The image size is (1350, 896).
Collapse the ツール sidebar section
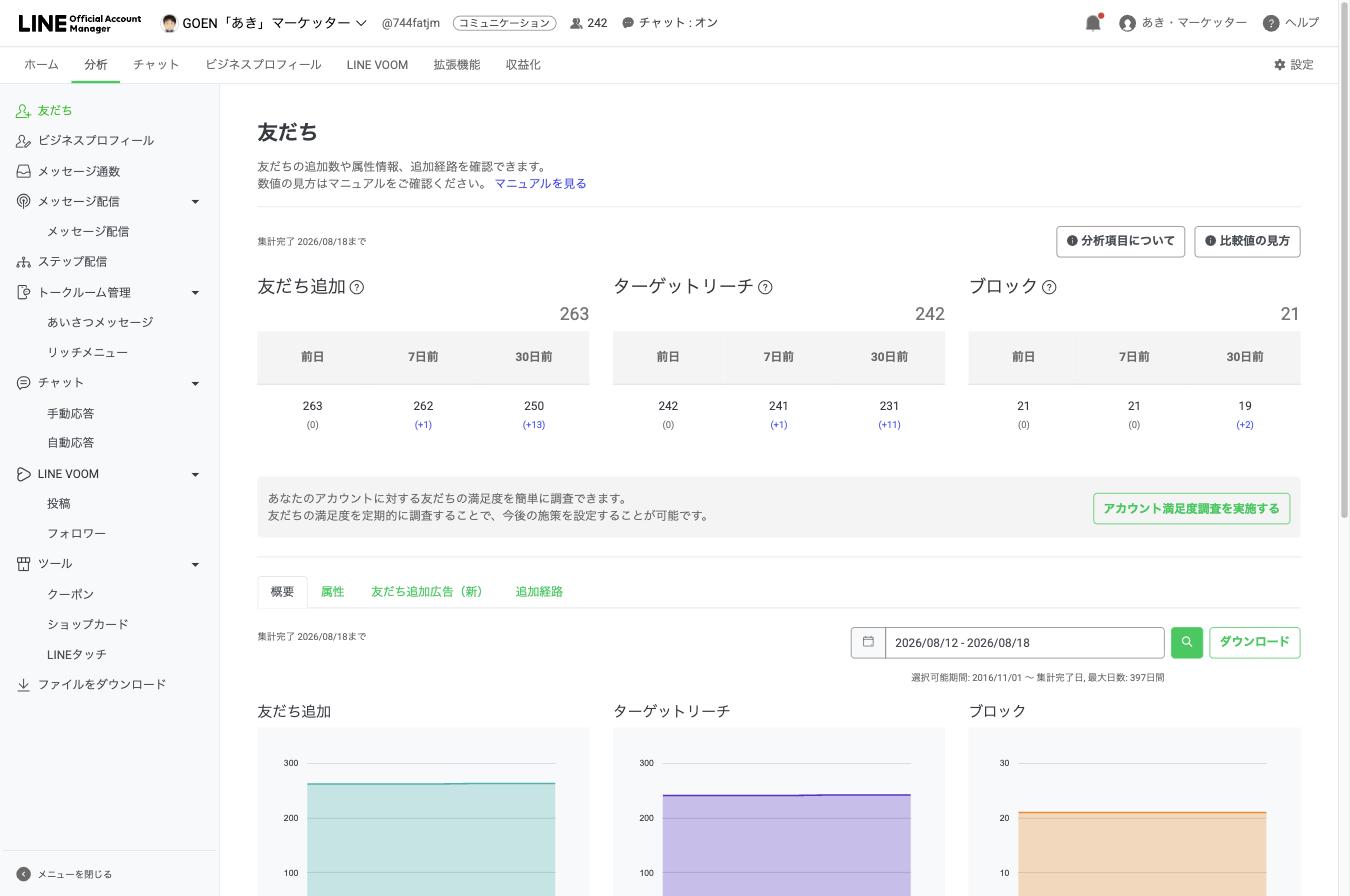click(x=195, y=564)
